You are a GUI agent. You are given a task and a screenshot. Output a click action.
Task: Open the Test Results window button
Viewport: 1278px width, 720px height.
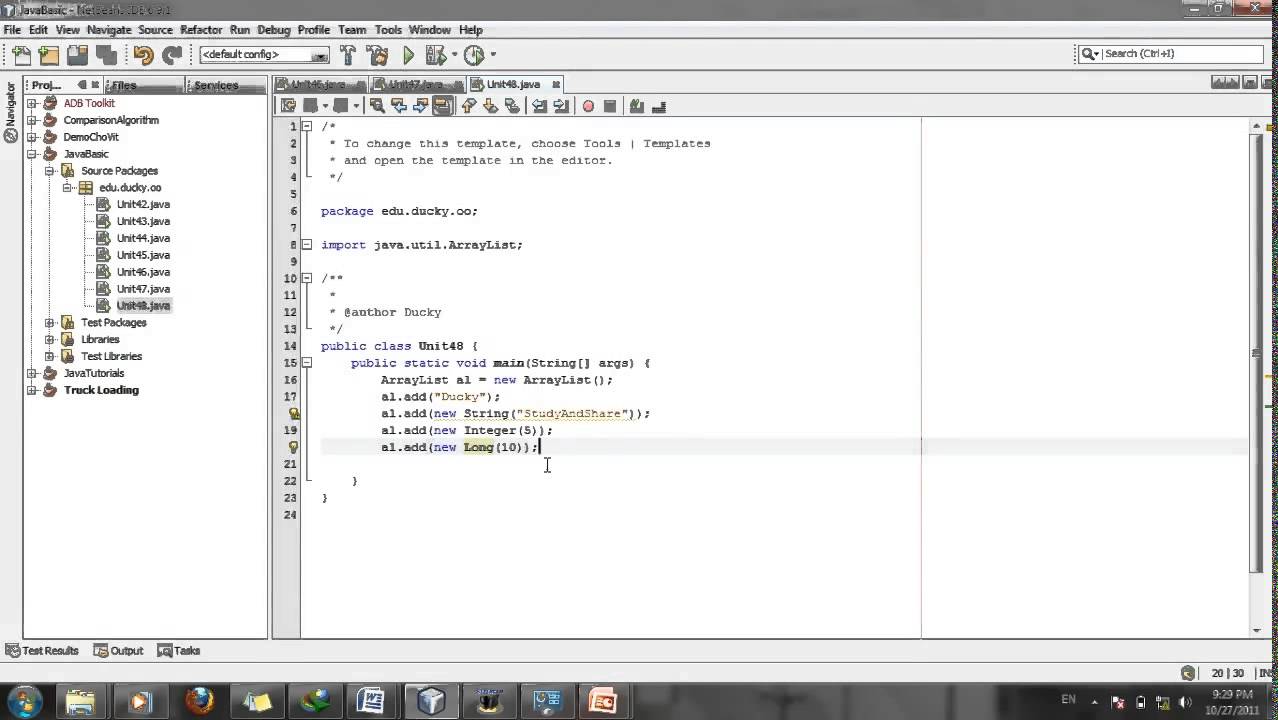(42, 651)
